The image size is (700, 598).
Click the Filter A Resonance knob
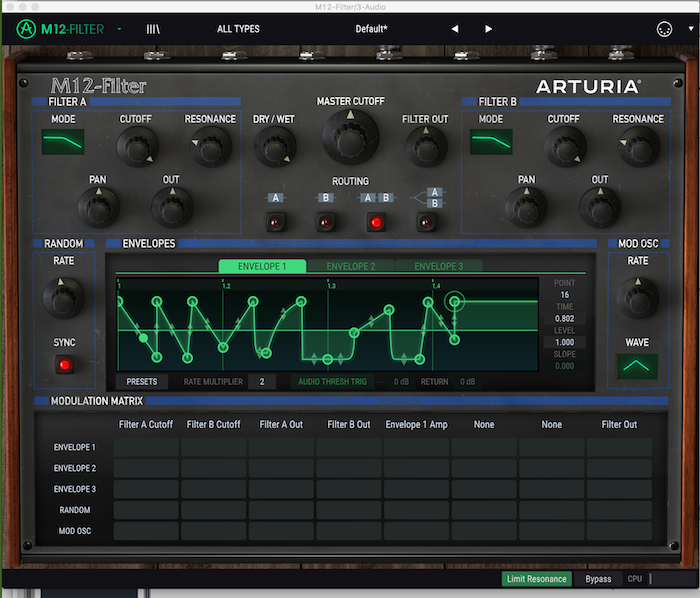coord(210,147)
